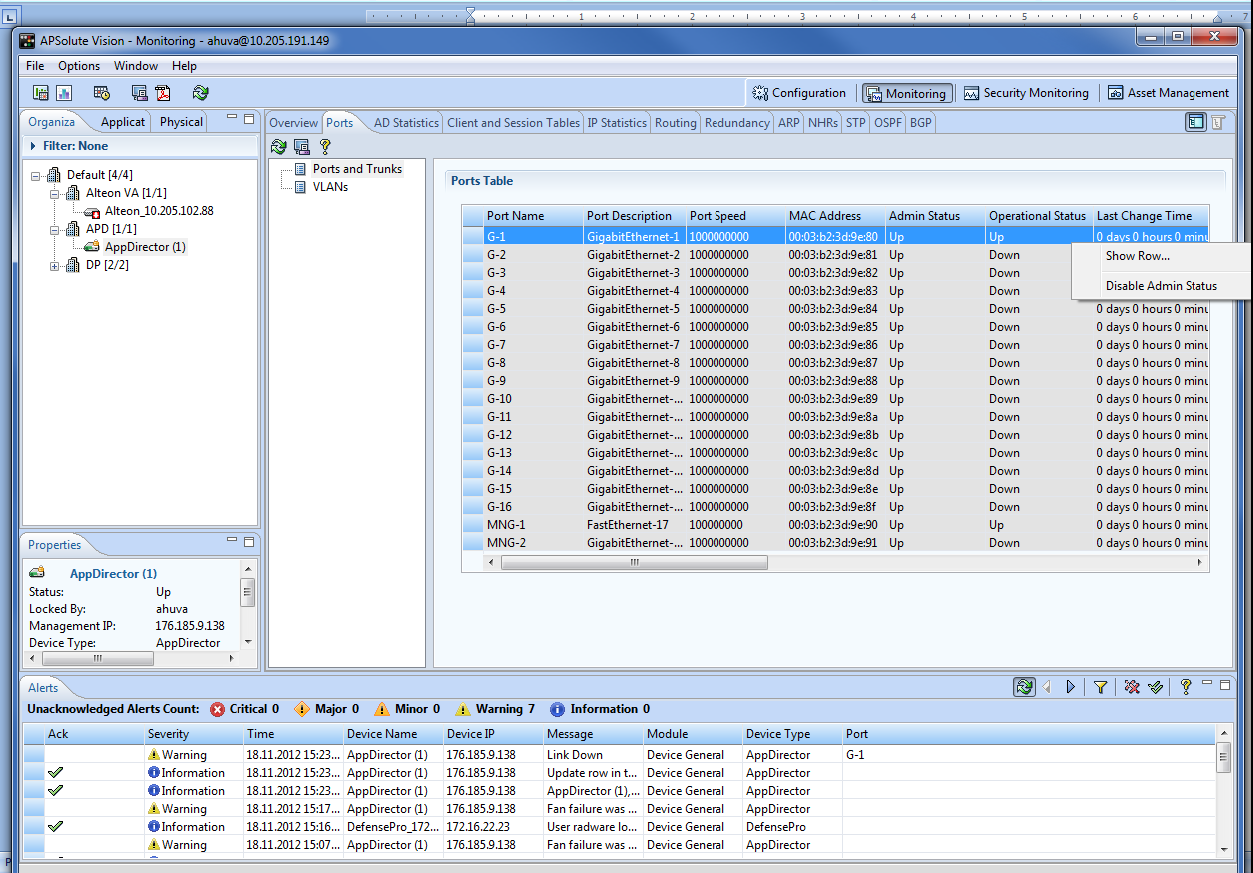Check the ack box for the Link Down warning
Screen dimensions: 1253x873
[x=55, y=754]
